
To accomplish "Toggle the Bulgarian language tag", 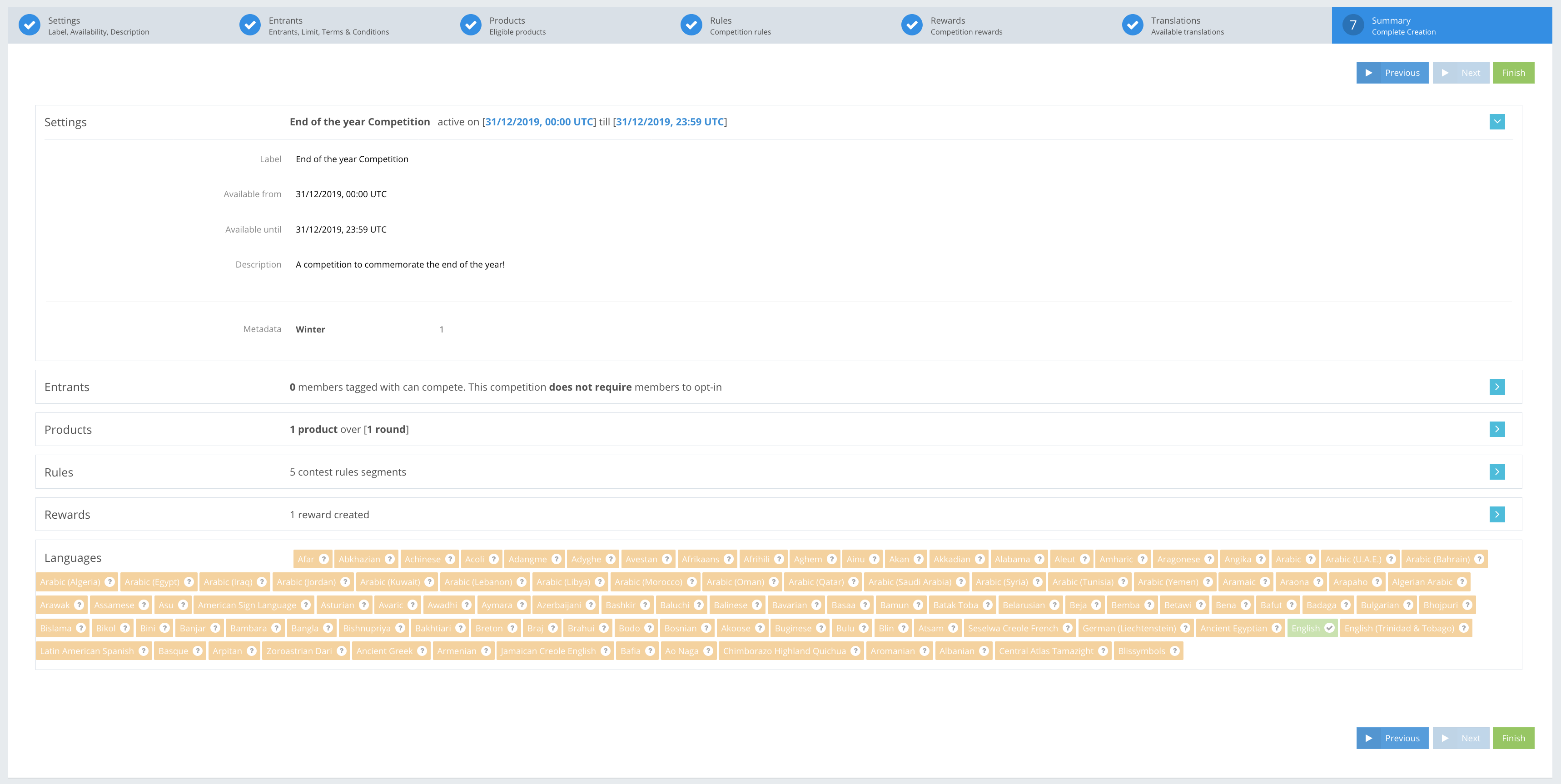I will click(x=1379, y=605).
